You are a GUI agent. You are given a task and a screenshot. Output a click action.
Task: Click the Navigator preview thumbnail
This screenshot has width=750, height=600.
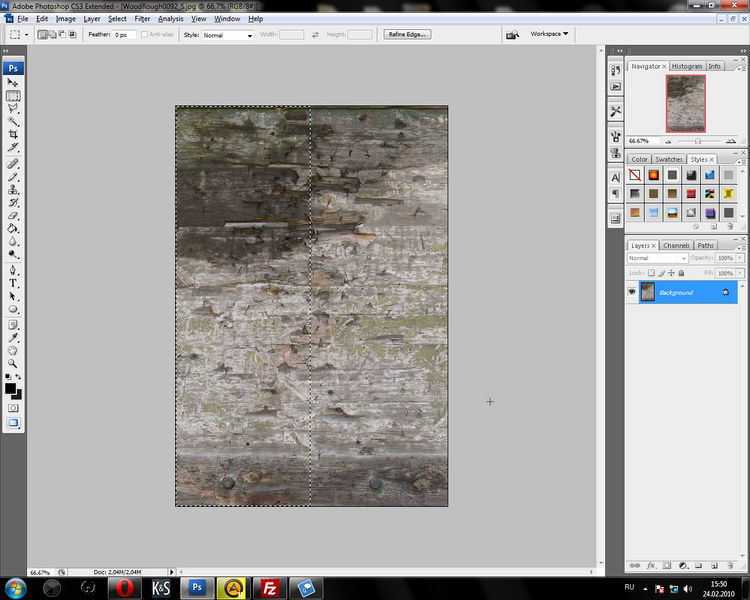click(x=685, y=103)
